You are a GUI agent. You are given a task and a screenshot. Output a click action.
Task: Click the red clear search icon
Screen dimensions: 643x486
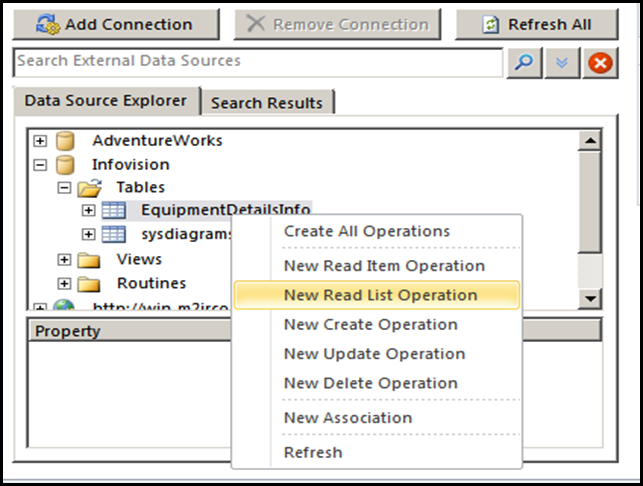[600, 63]
